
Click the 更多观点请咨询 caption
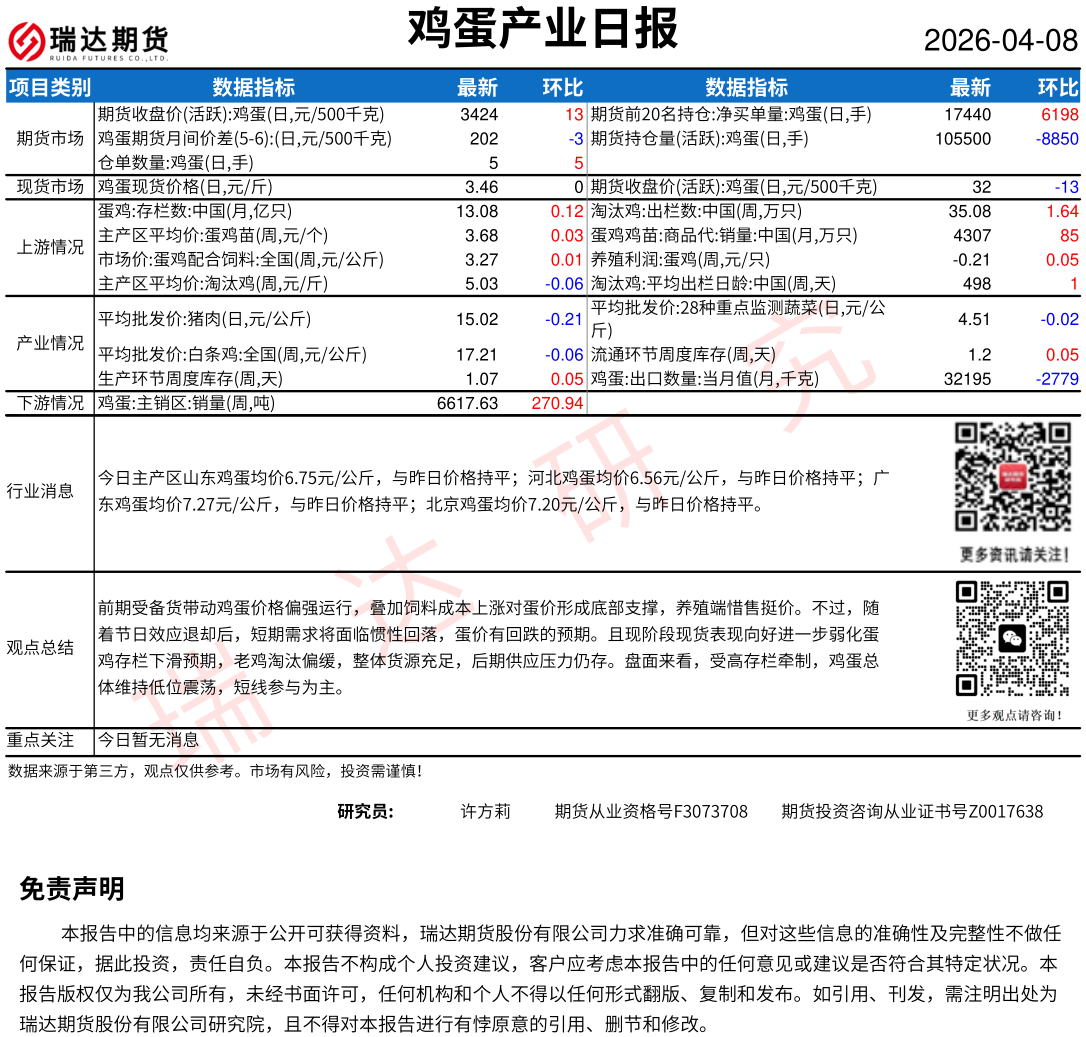coord(1014,715)
